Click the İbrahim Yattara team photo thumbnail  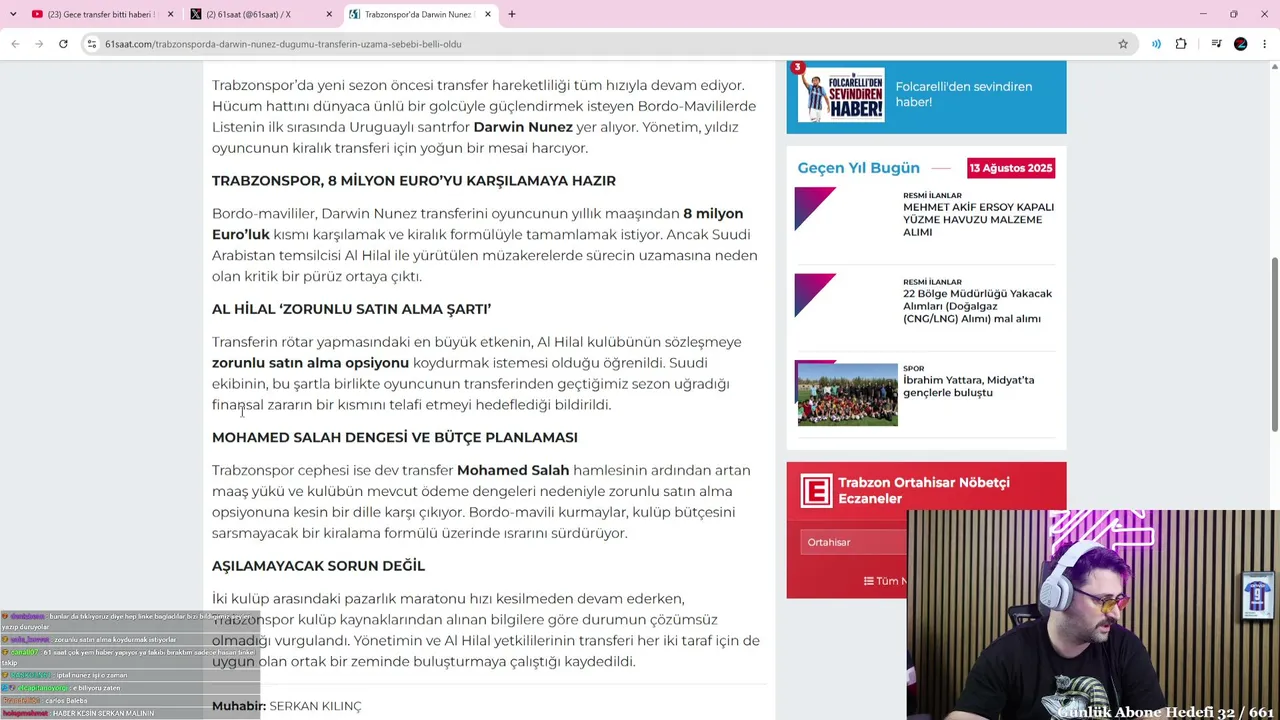point(847,394)
